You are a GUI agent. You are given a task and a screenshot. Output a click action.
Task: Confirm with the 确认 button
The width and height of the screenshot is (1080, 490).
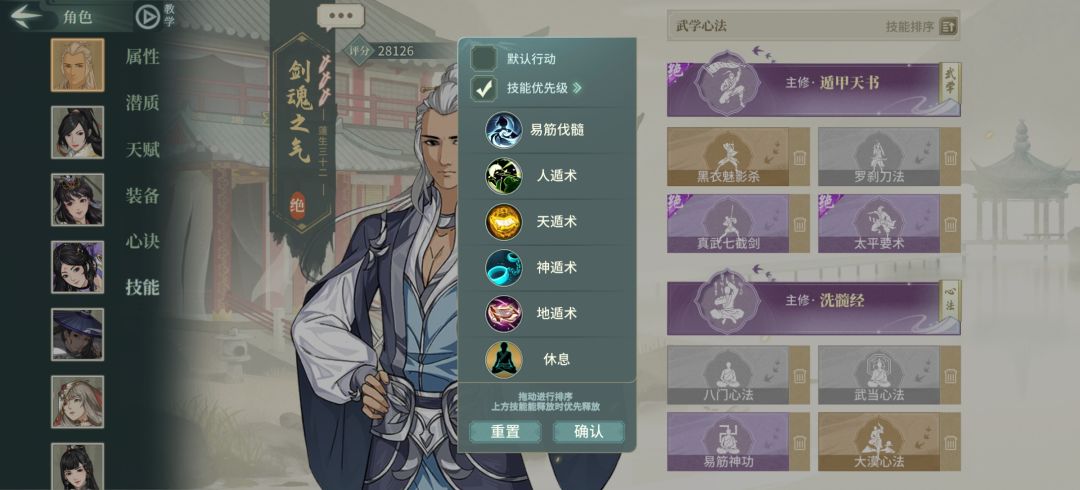click(589, 431)
